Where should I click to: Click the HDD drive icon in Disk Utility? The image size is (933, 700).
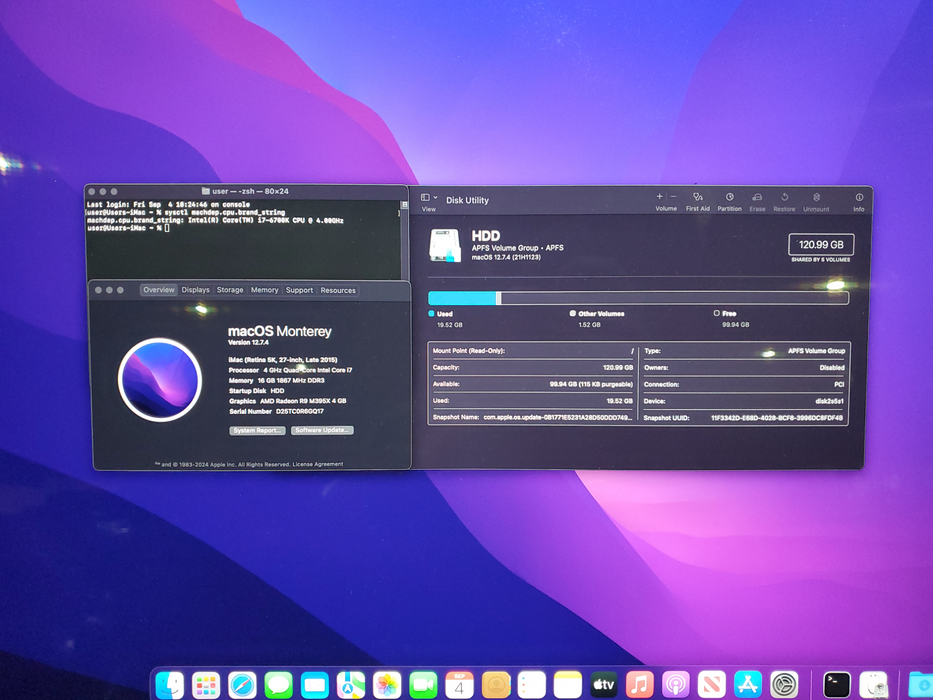coord(445,245)
